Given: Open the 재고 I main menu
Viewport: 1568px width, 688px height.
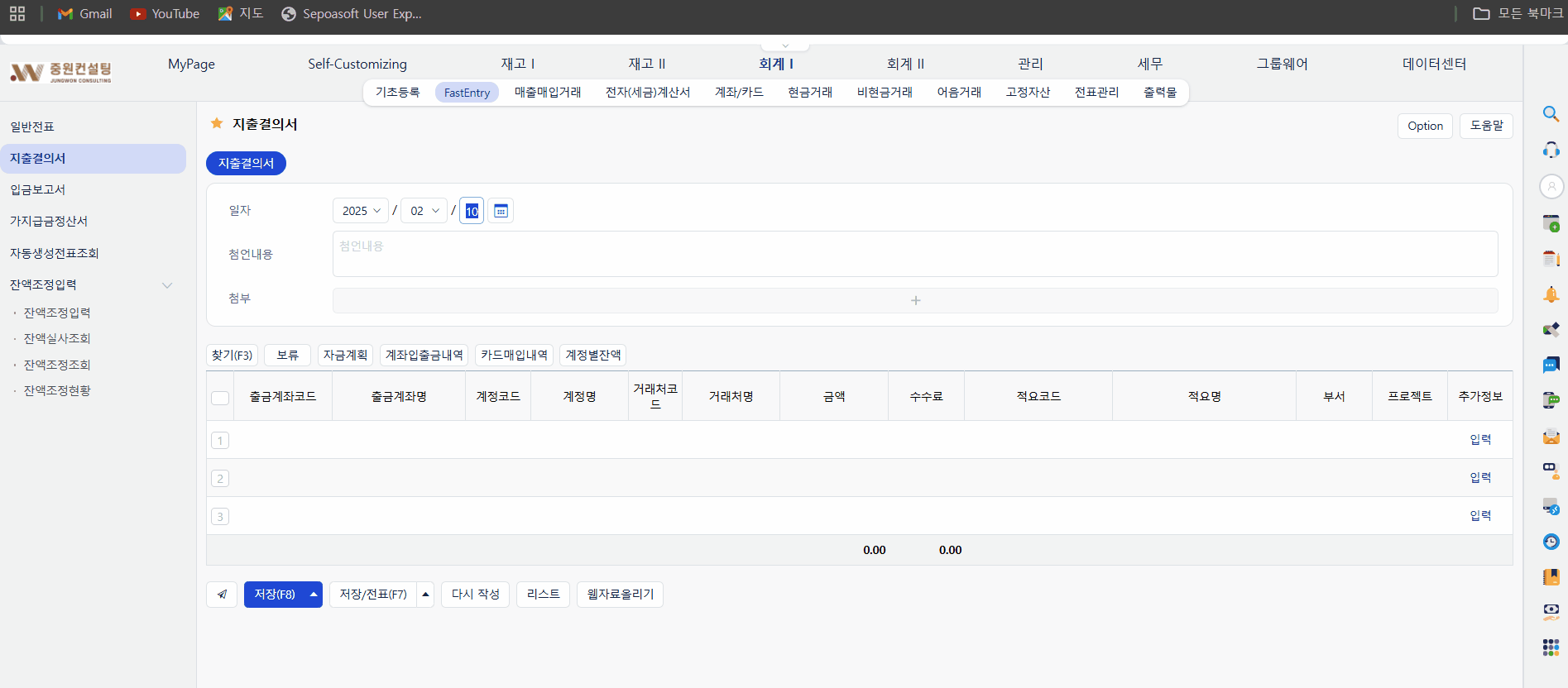Looking at the screenshot, I should [x=518, y=64].
